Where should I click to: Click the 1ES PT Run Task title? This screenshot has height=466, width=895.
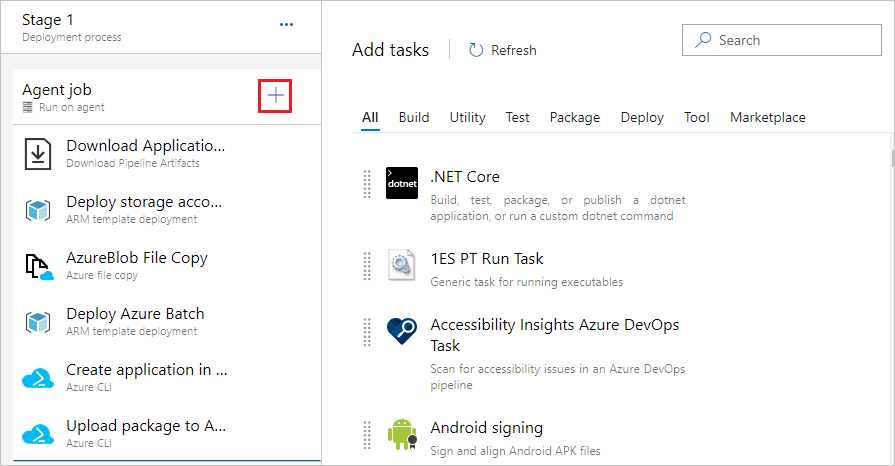pyautogui.click(x=487, y=259)
